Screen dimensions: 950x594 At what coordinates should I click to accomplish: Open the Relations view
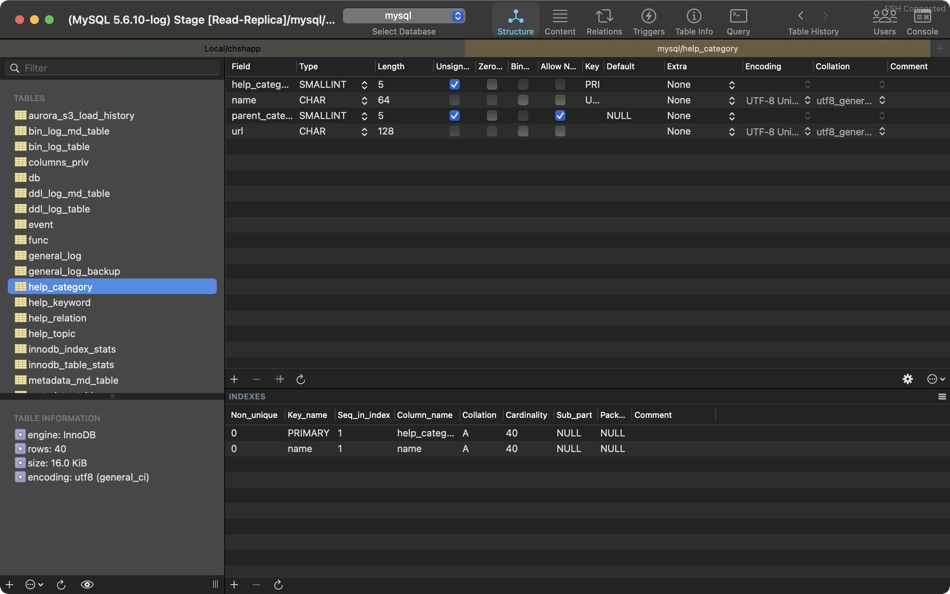pyautogui.click(x=604, y=22)
